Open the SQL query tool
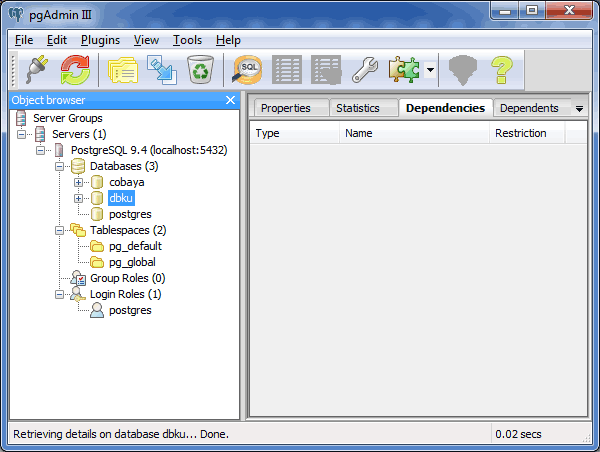Screen dimensions: 600x452 (248, 70)
